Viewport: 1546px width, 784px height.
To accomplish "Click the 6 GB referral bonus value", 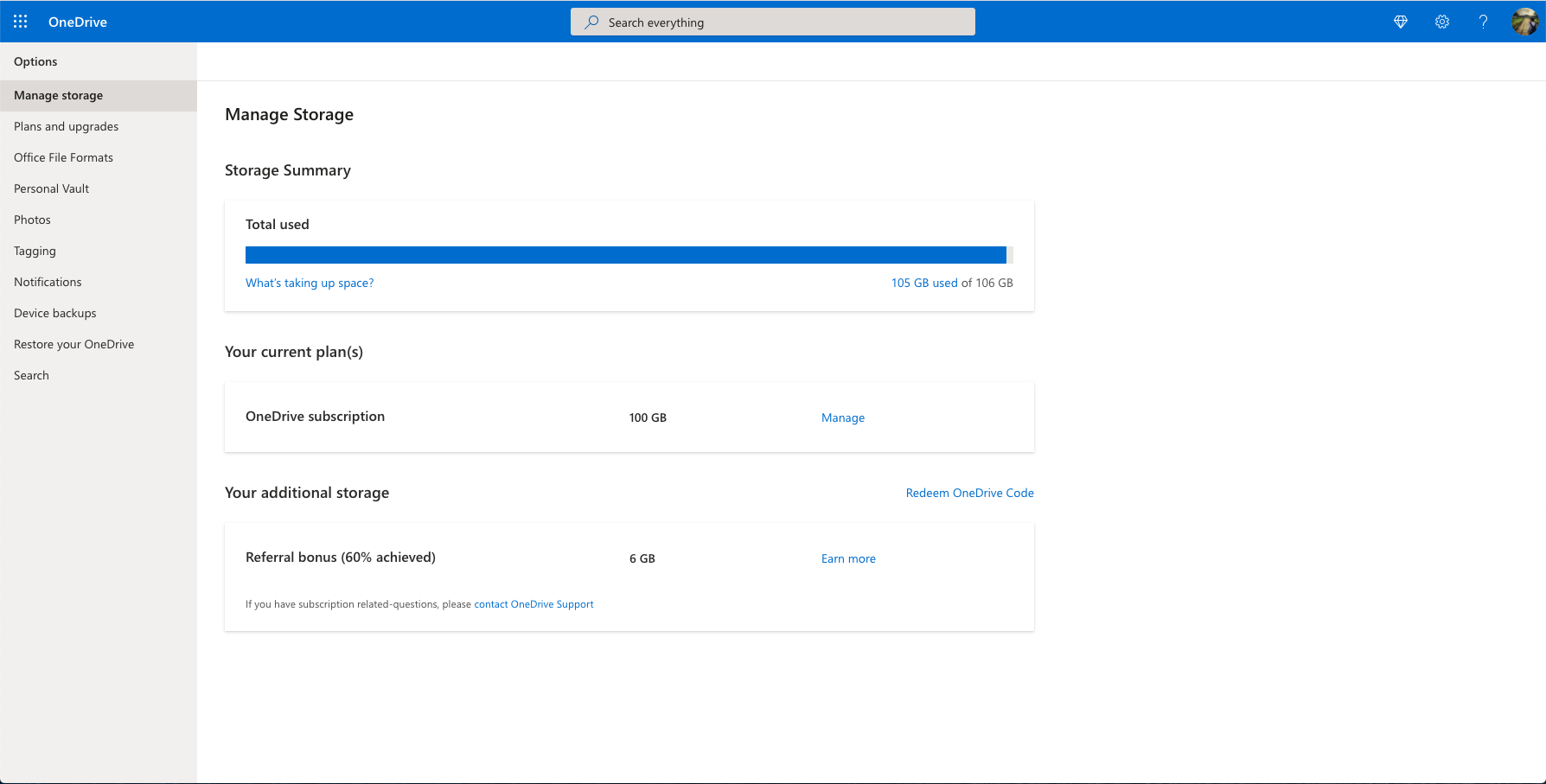I will click(x=642, y=558).
